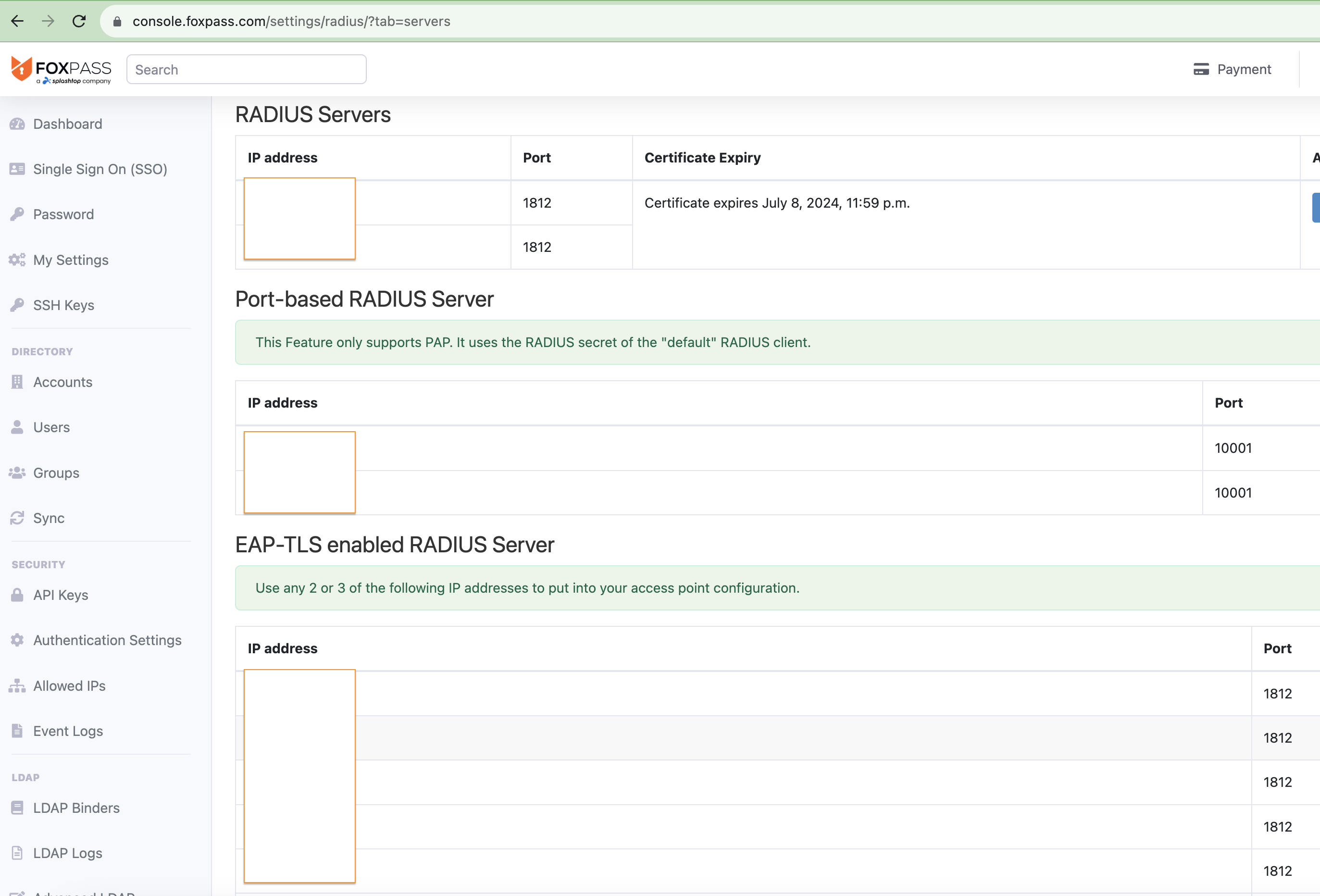Click the Single Sign On card icon
The image size is (1320, 896).
click(17, 169)
